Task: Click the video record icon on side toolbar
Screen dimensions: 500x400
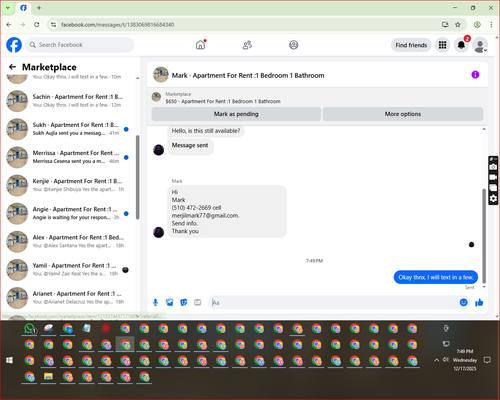Action: [493, 177]
